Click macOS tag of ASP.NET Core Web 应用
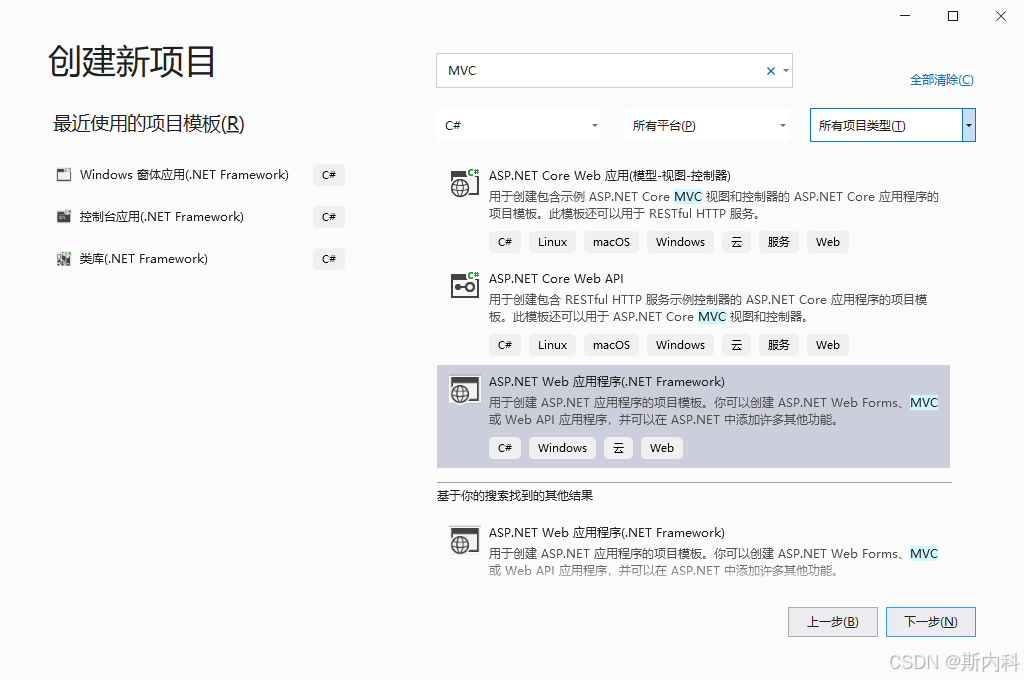 click(611, 242)
